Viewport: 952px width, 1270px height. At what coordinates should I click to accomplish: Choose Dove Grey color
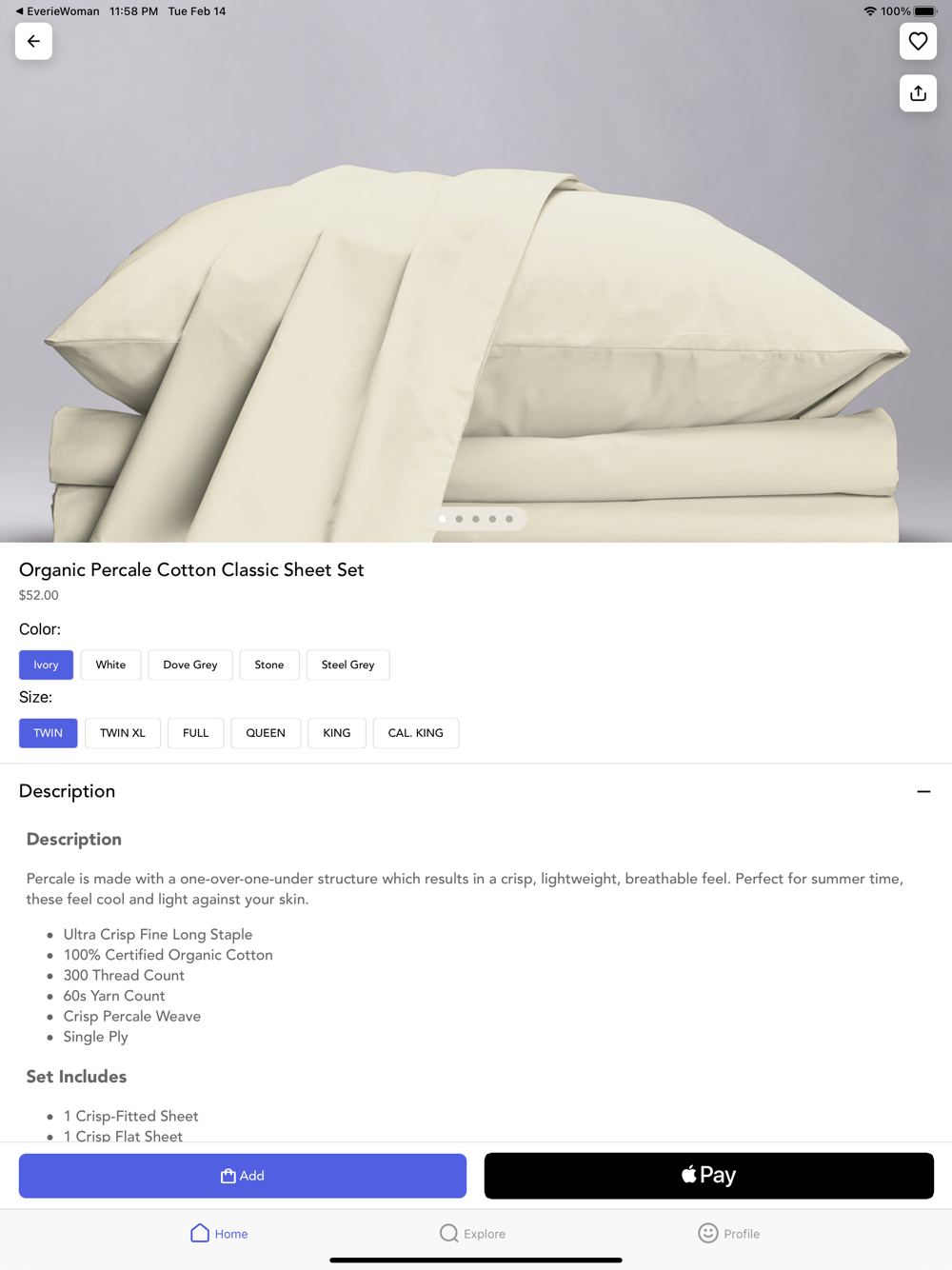click(190, 665)
